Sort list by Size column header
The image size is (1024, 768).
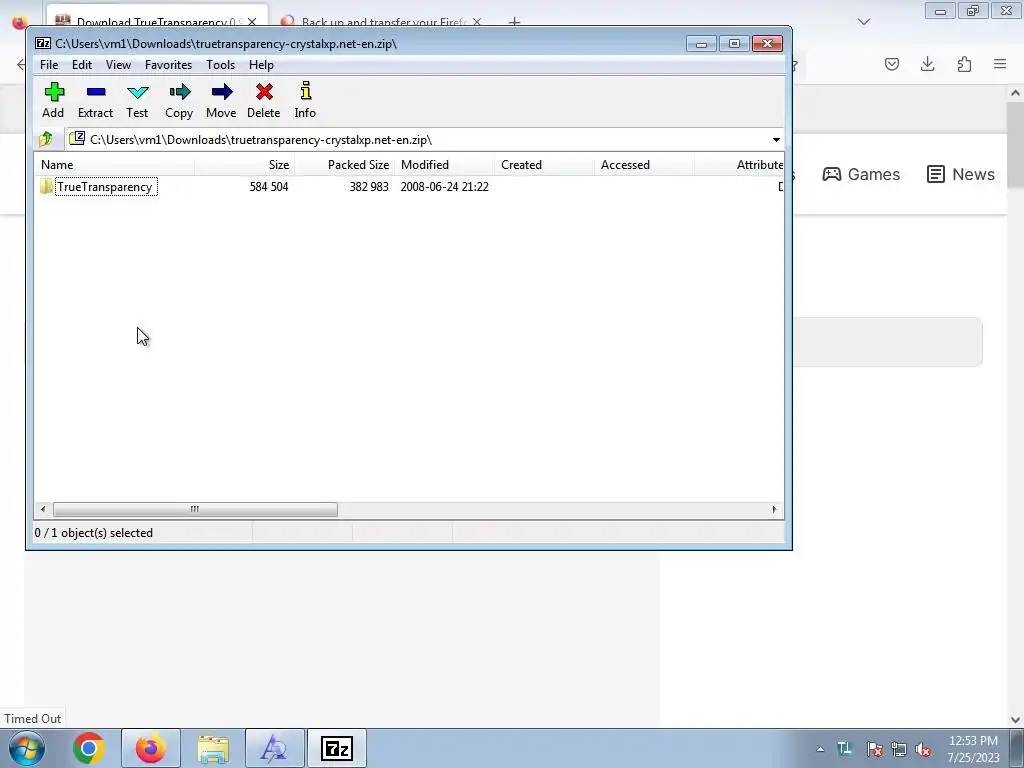[244, 165]
